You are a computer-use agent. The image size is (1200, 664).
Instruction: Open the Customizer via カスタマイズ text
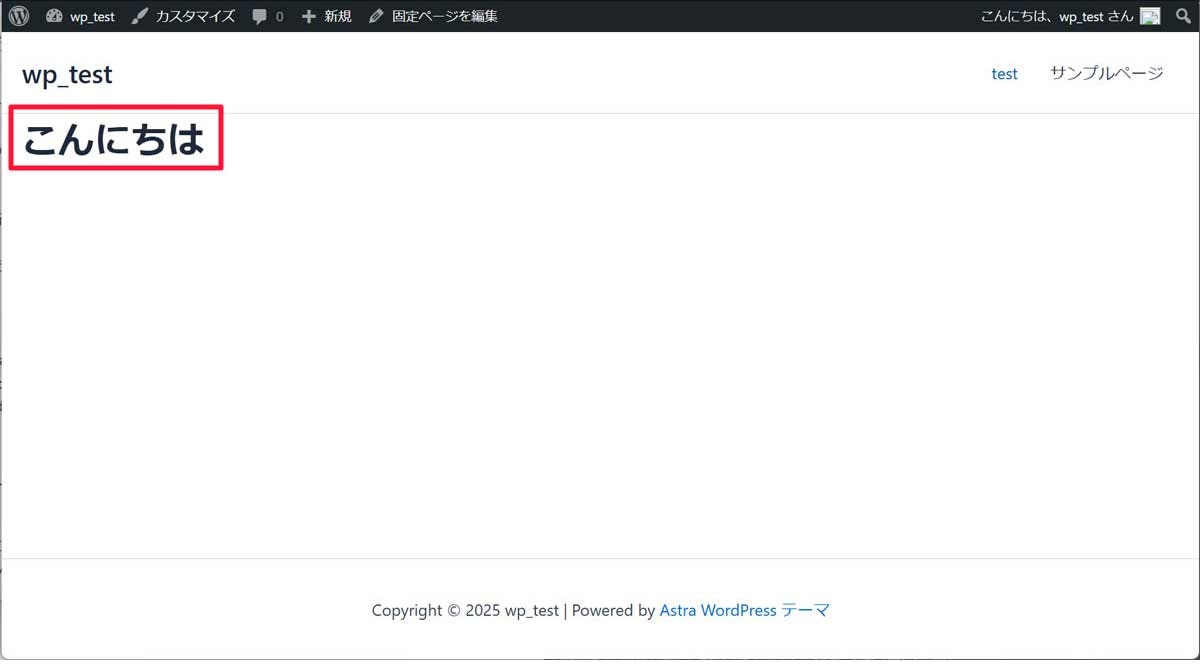[x=195, y=15]
